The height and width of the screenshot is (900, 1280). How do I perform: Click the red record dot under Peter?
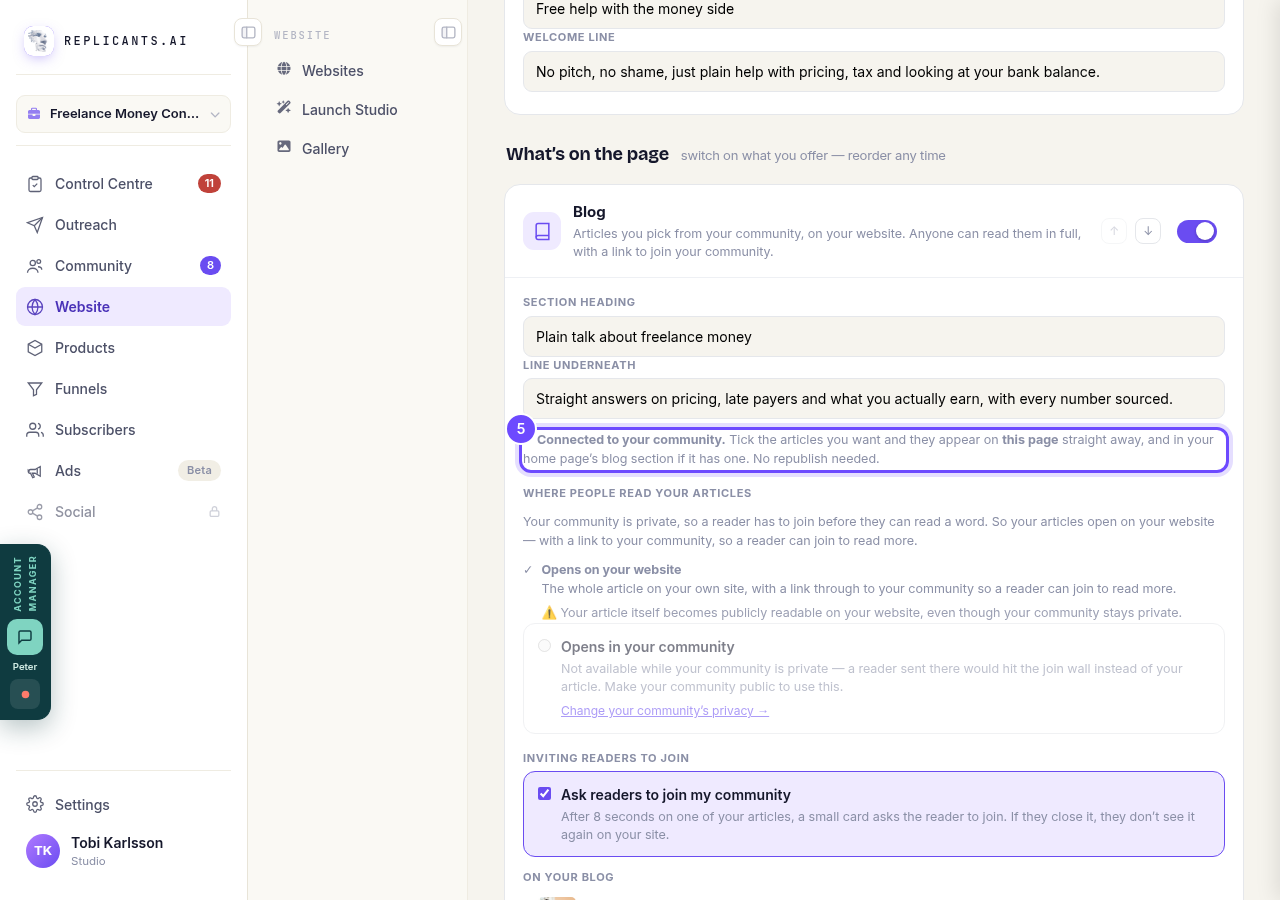point(25,694)
